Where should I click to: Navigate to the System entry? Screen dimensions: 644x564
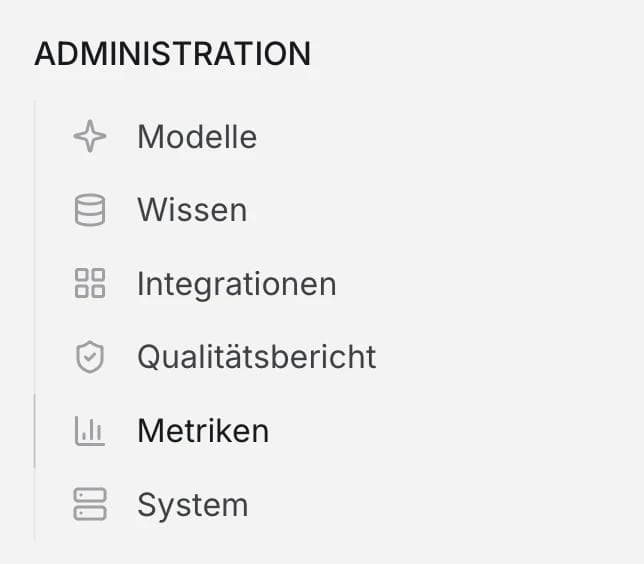click(x=192, y=505)
